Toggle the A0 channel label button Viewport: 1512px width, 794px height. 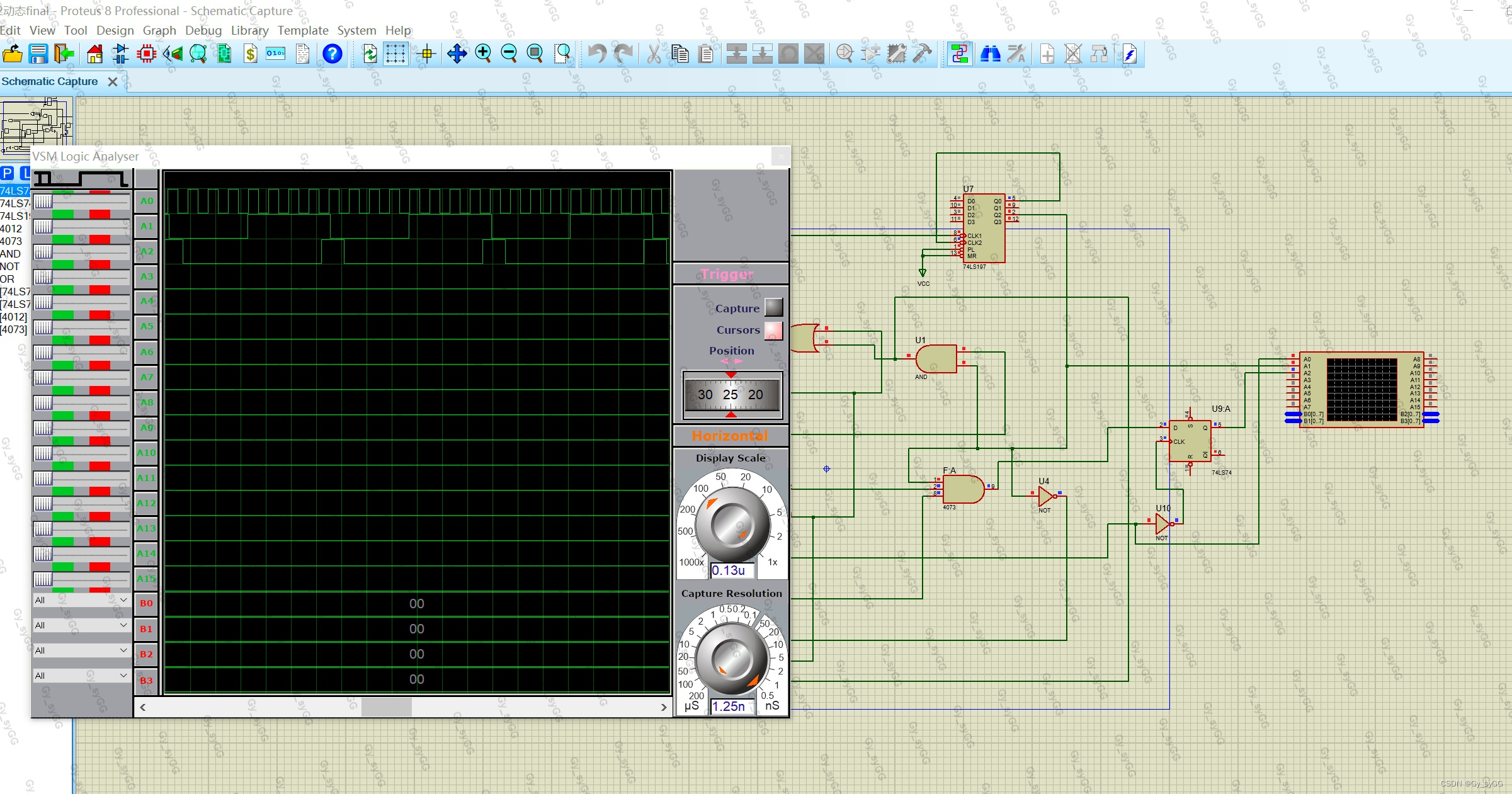click(x=146, y=201)
